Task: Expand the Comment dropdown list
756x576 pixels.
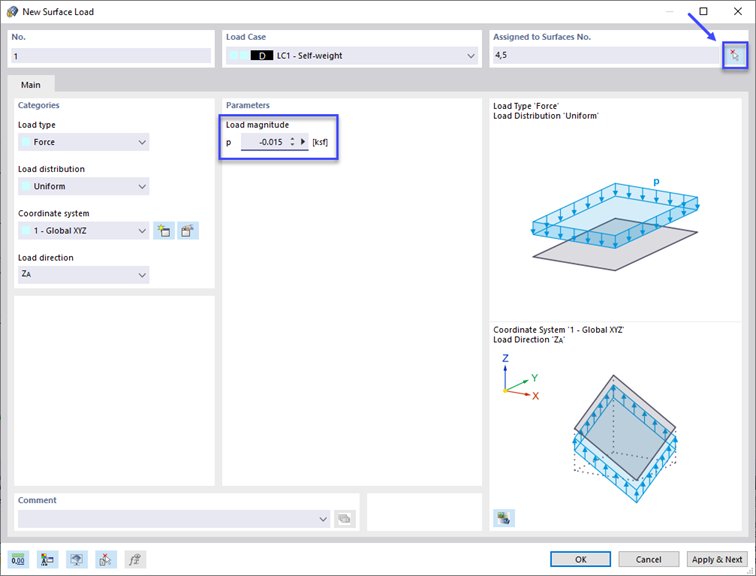Action: click(323, 519)
